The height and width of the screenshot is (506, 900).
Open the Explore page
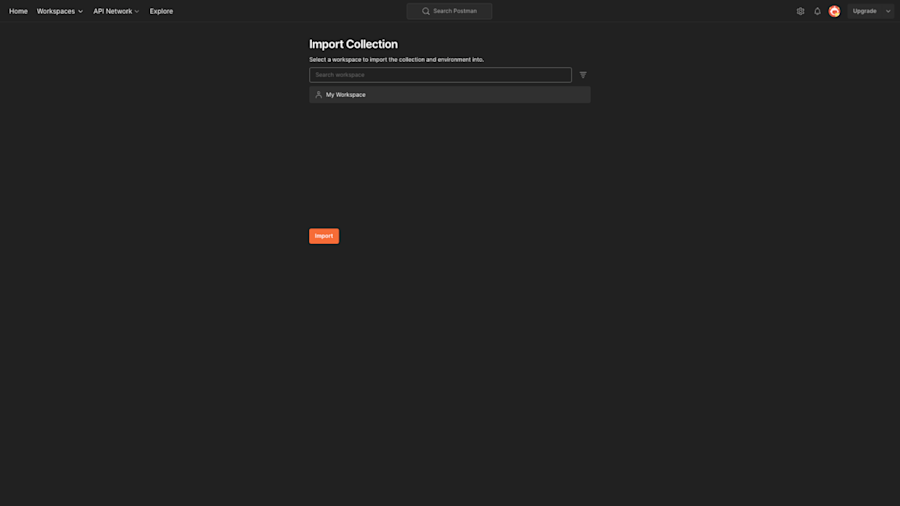[x=161, y=11]
